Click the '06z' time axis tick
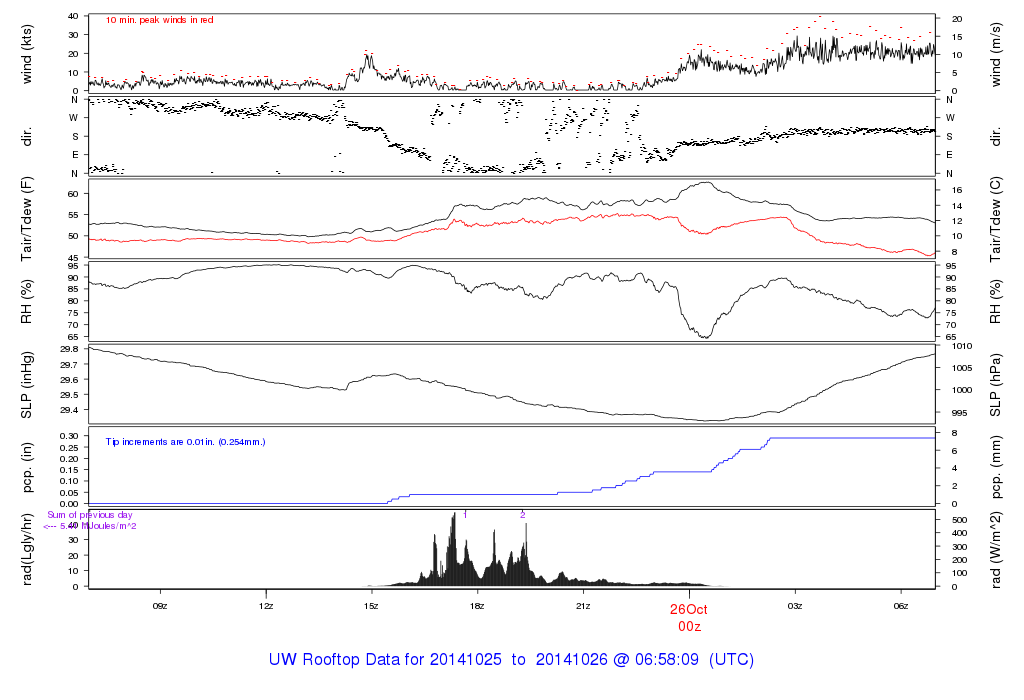 tap(901, 606)
